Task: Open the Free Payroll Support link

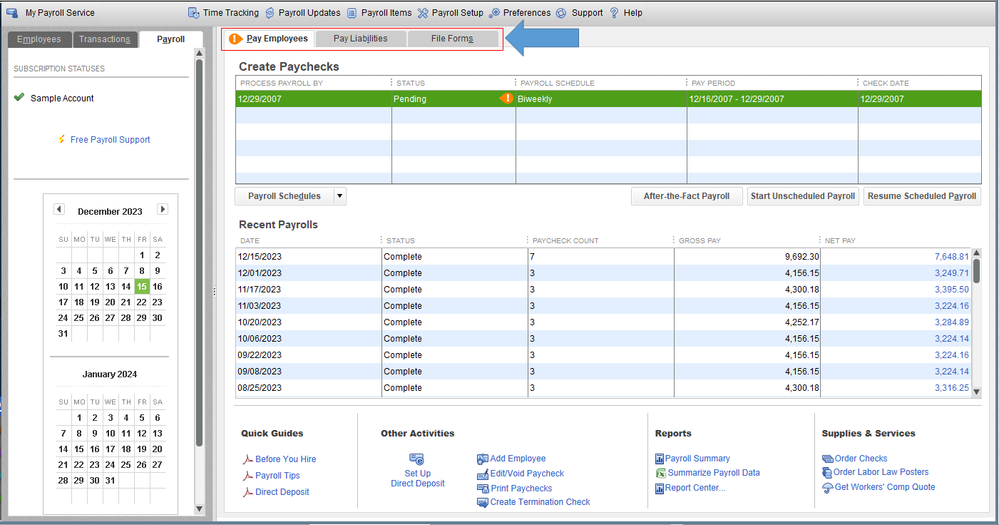Action: pyautogui.click(x=110, y=140)
